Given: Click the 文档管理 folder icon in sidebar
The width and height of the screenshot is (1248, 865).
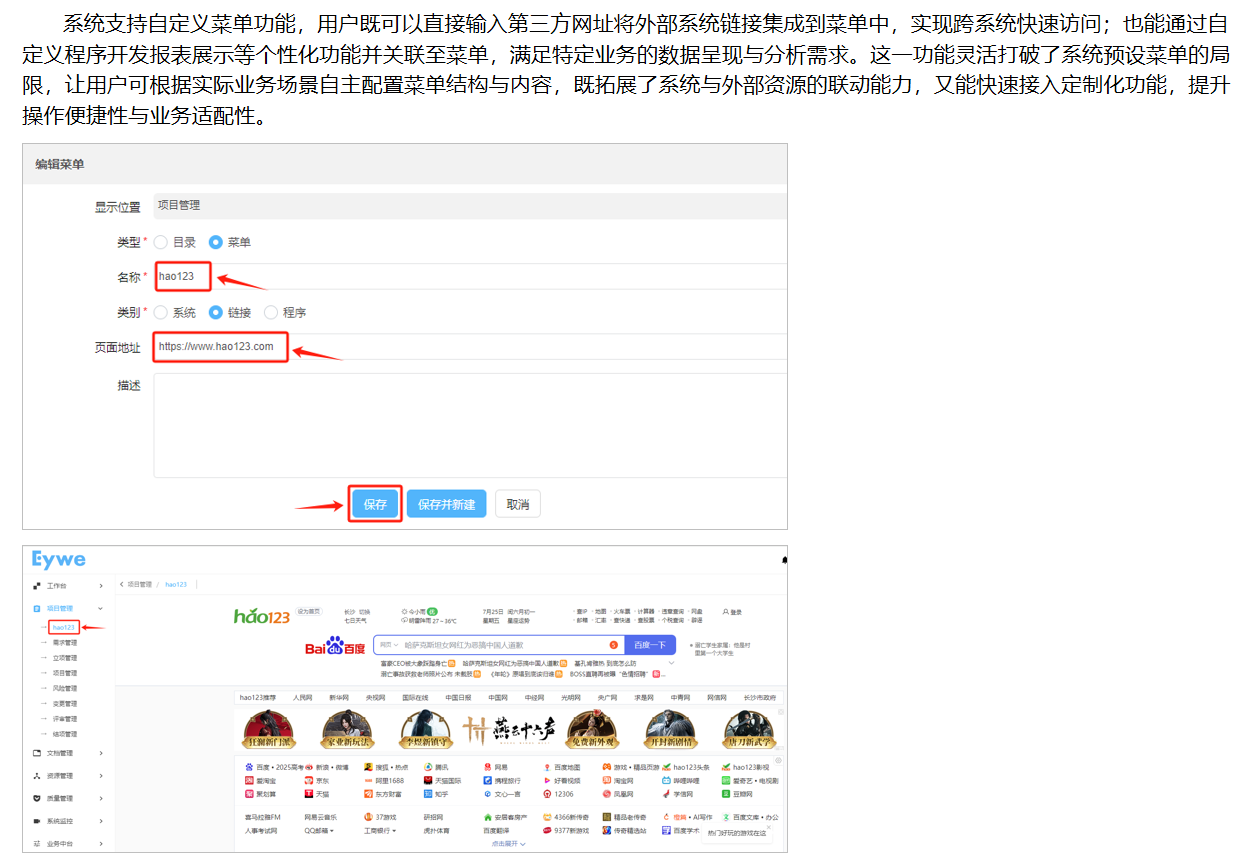Looking at the screenshot, I should [37, 753].
